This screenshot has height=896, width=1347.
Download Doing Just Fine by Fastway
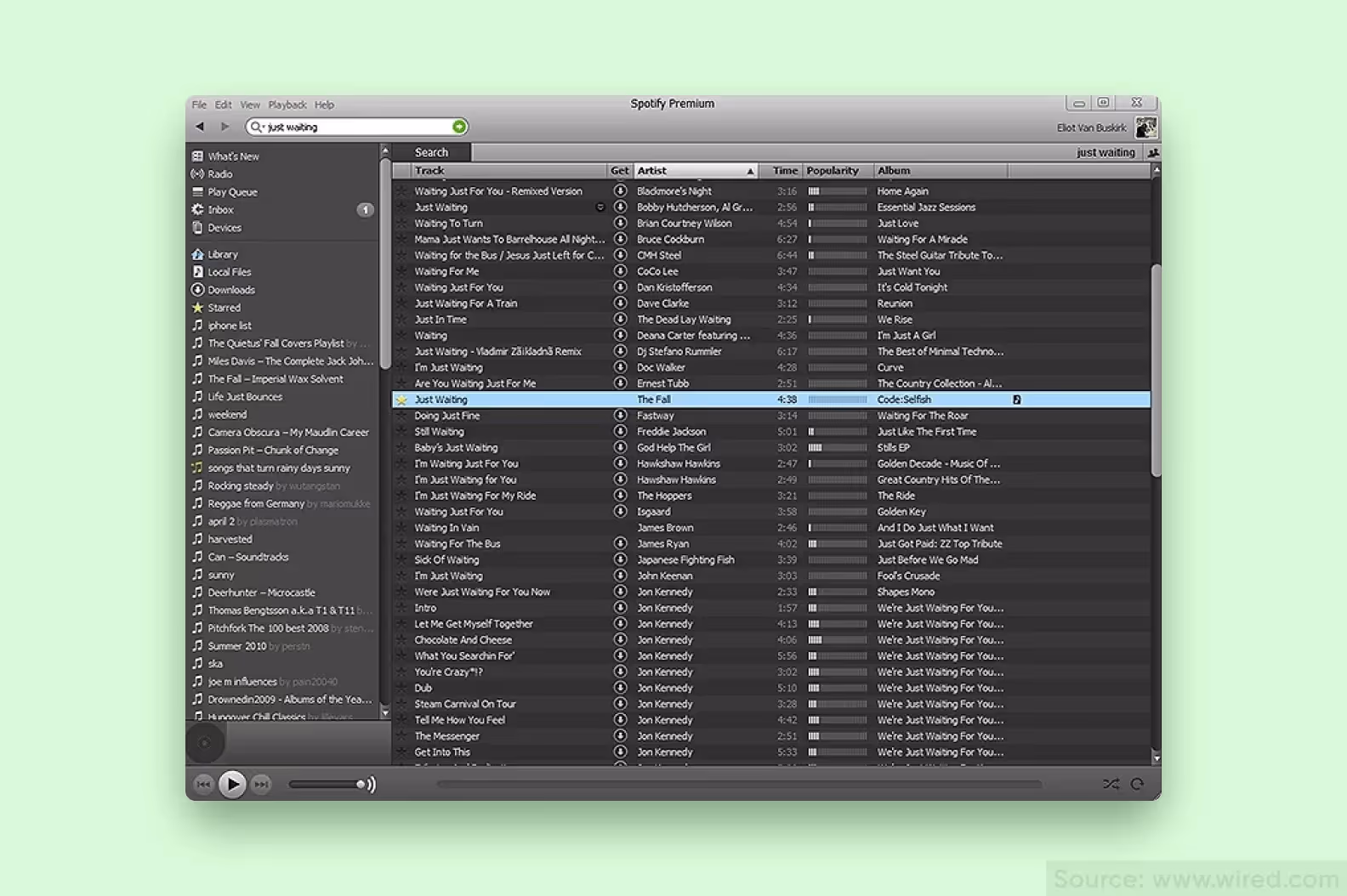(x=620, y=416)
